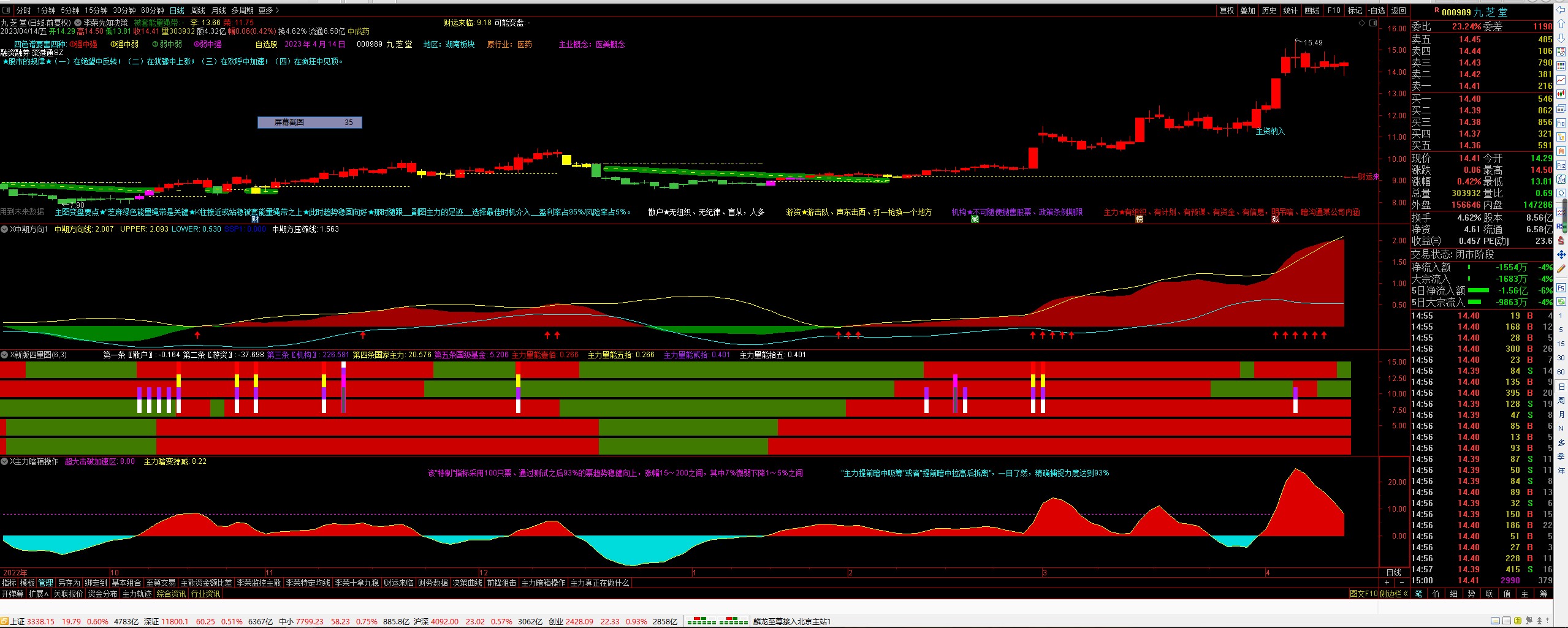Screen dimensions: 1568x628
Task: Switch to the 月线 monthly tab
Action: [x=219, y=10]
